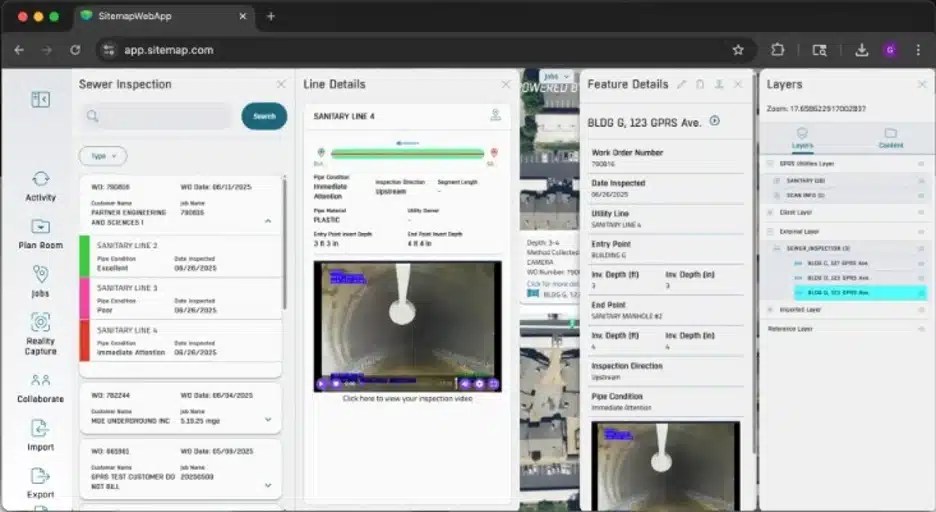
Task: Open the Activity section in sidebar
Action: click(40, 186)
